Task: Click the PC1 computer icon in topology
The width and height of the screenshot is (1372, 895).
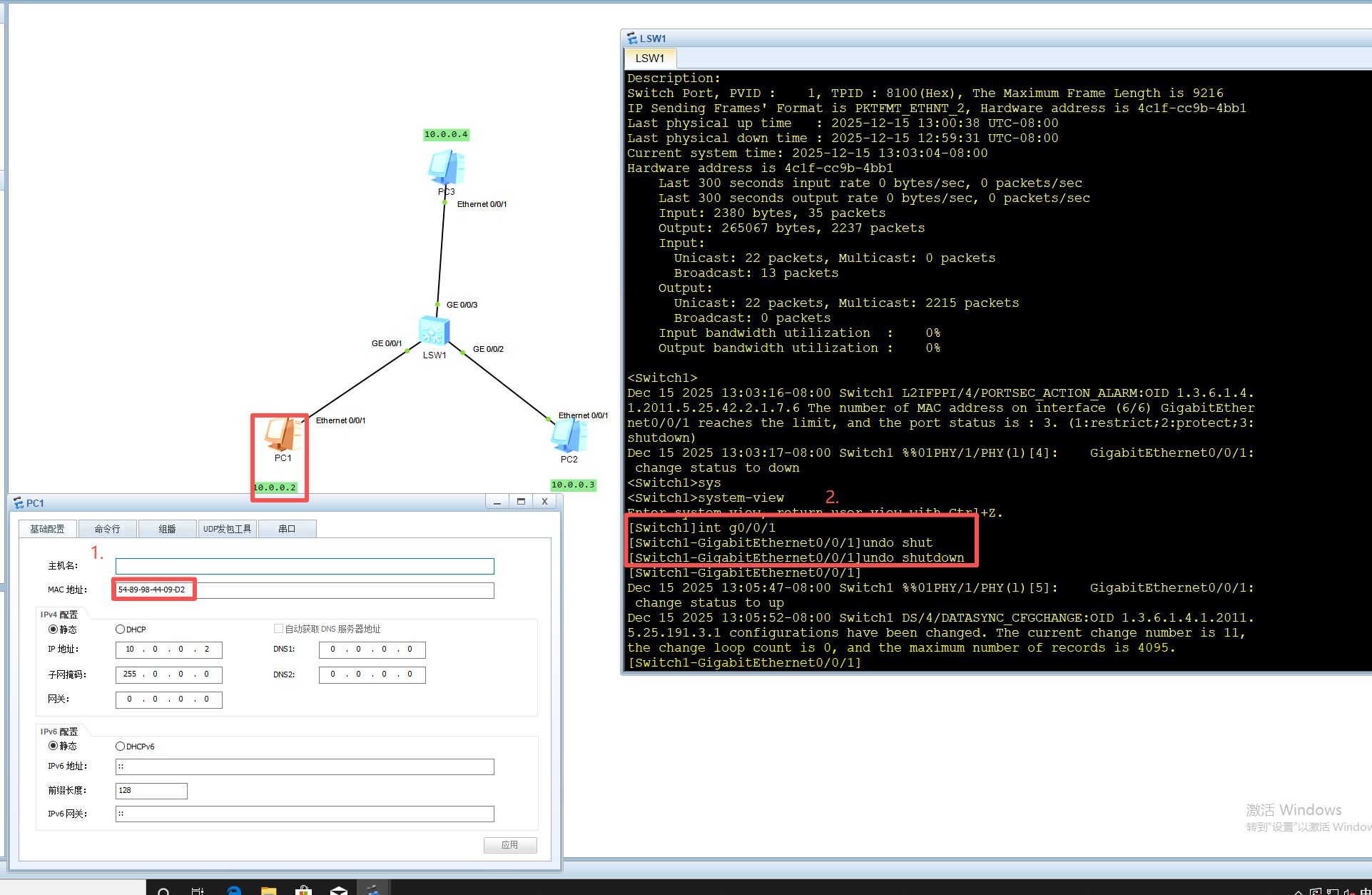Action: (x=282, y=434)
